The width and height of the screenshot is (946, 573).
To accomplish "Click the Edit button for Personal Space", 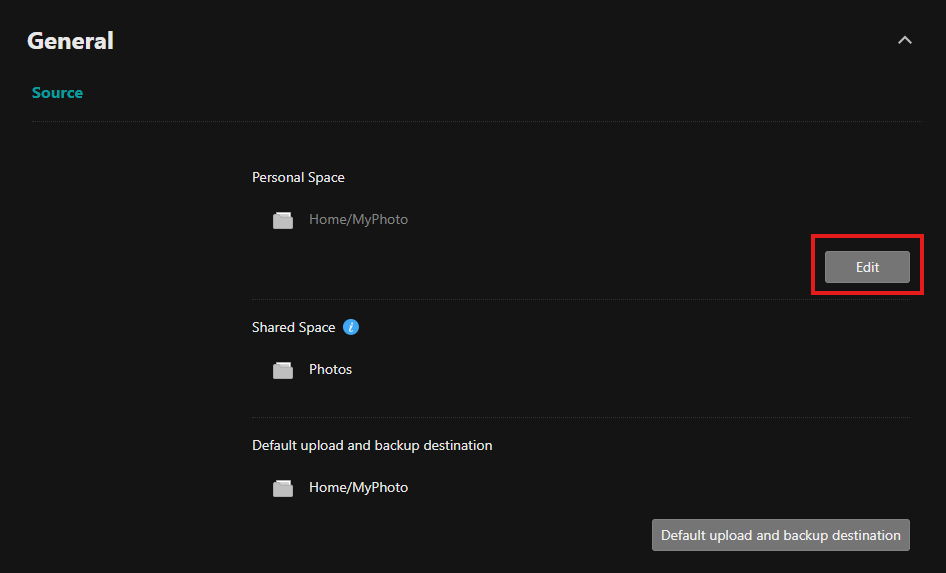I will pos(867,267).
